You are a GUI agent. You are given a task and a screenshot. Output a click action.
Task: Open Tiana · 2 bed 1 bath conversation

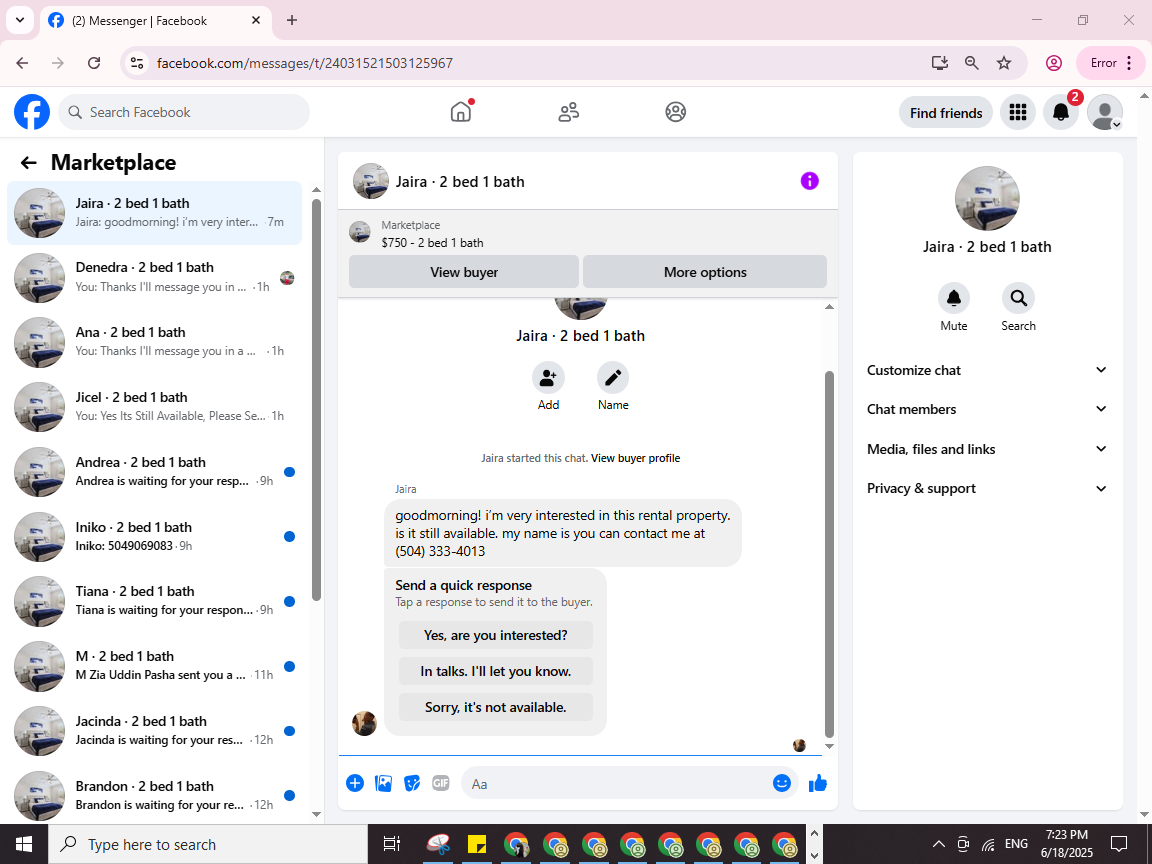pyautogui.click(x=154, y=601)
